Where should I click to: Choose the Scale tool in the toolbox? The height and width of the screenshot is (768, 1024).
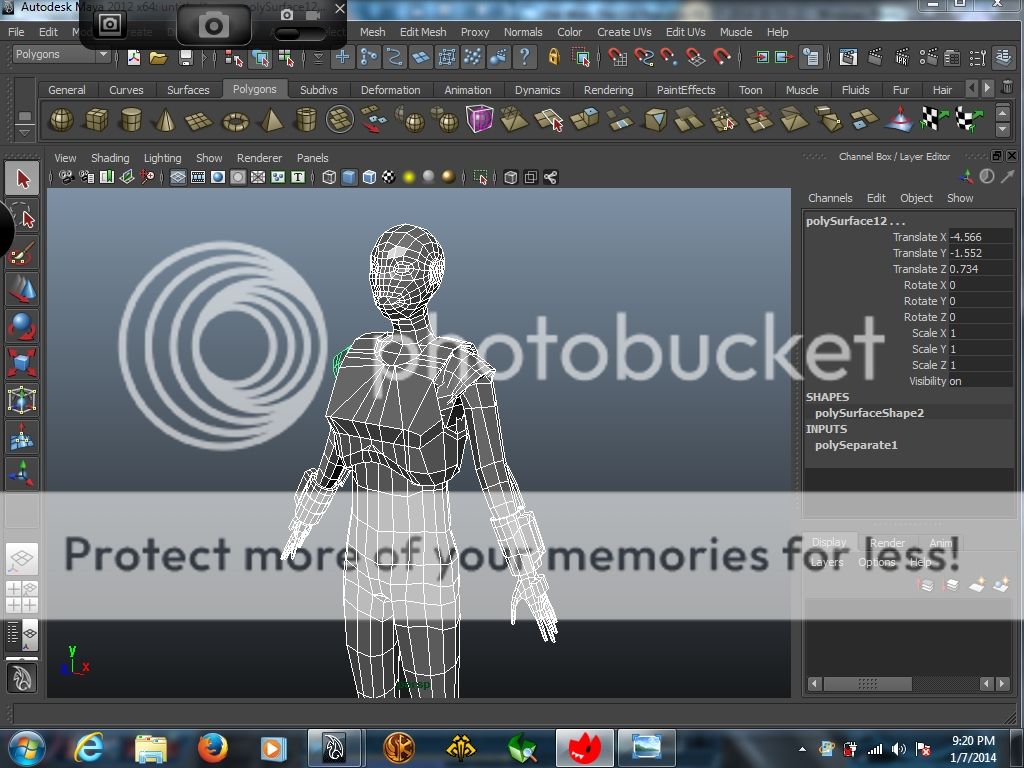(22, 362)
